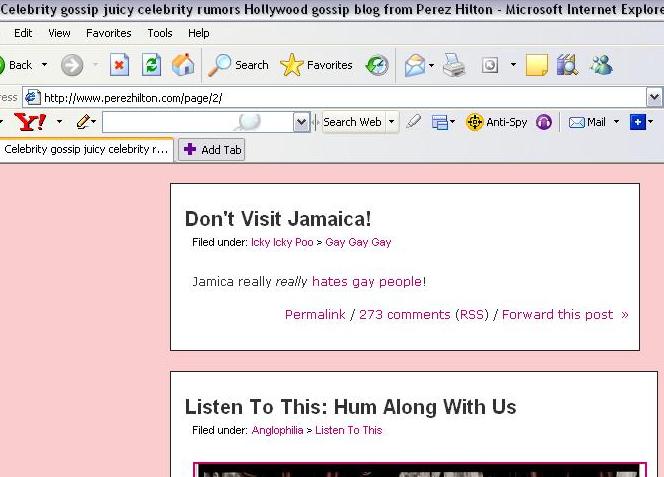Expand the Search Web dropdown arrow
The height and width of the screenshot is (477, 664).
tap(392, 122)
